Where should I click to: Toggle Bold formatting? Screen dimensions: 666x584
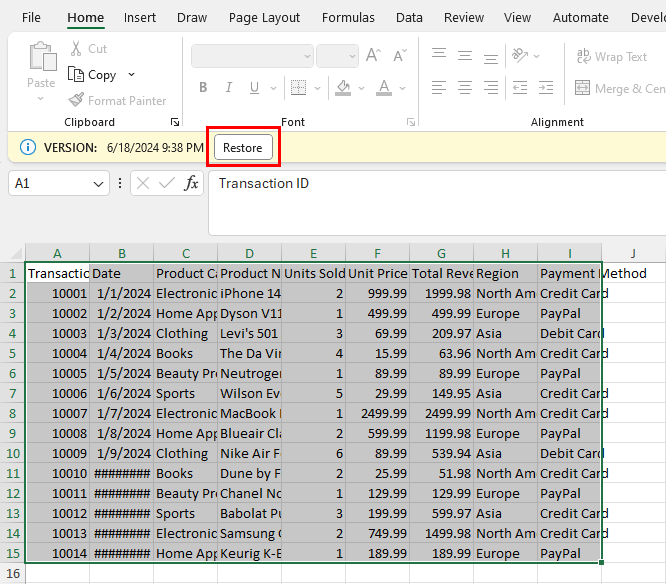(x=203, y=87)
